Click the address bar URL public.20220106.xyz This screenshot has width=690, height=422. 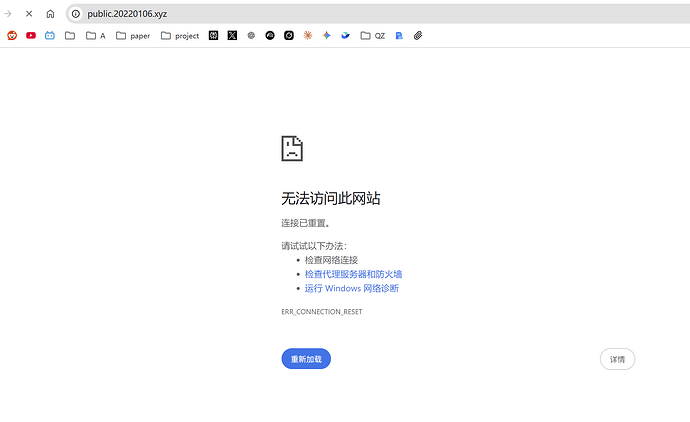click(x=127, y=14)
